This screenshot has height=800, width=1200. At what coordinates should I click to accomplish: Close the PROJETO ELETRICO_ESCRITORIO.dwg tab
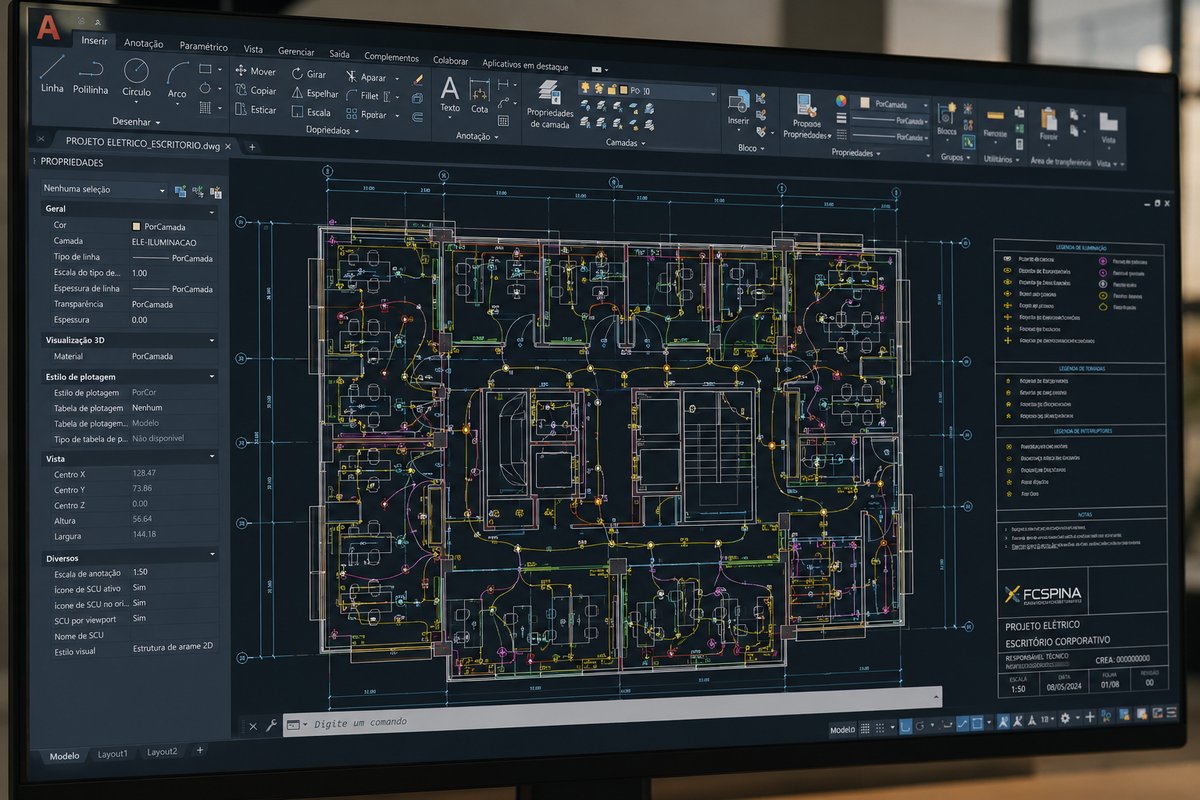[x=229, y=146]
